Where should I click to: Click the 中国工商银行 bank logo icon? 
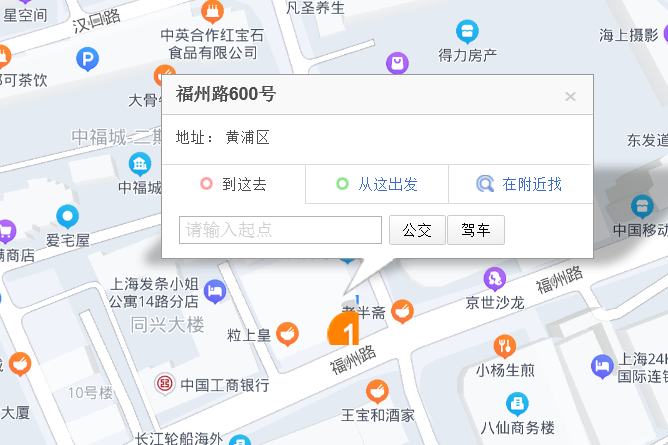[x=164, y=384]
